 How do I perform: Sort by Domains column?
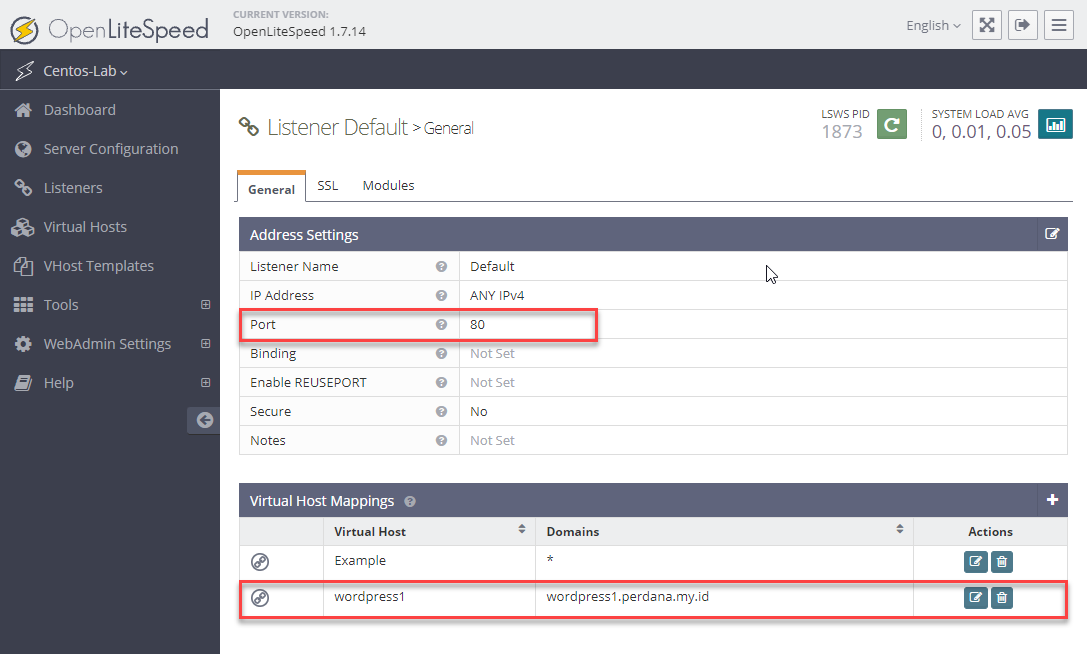point(899,529)
